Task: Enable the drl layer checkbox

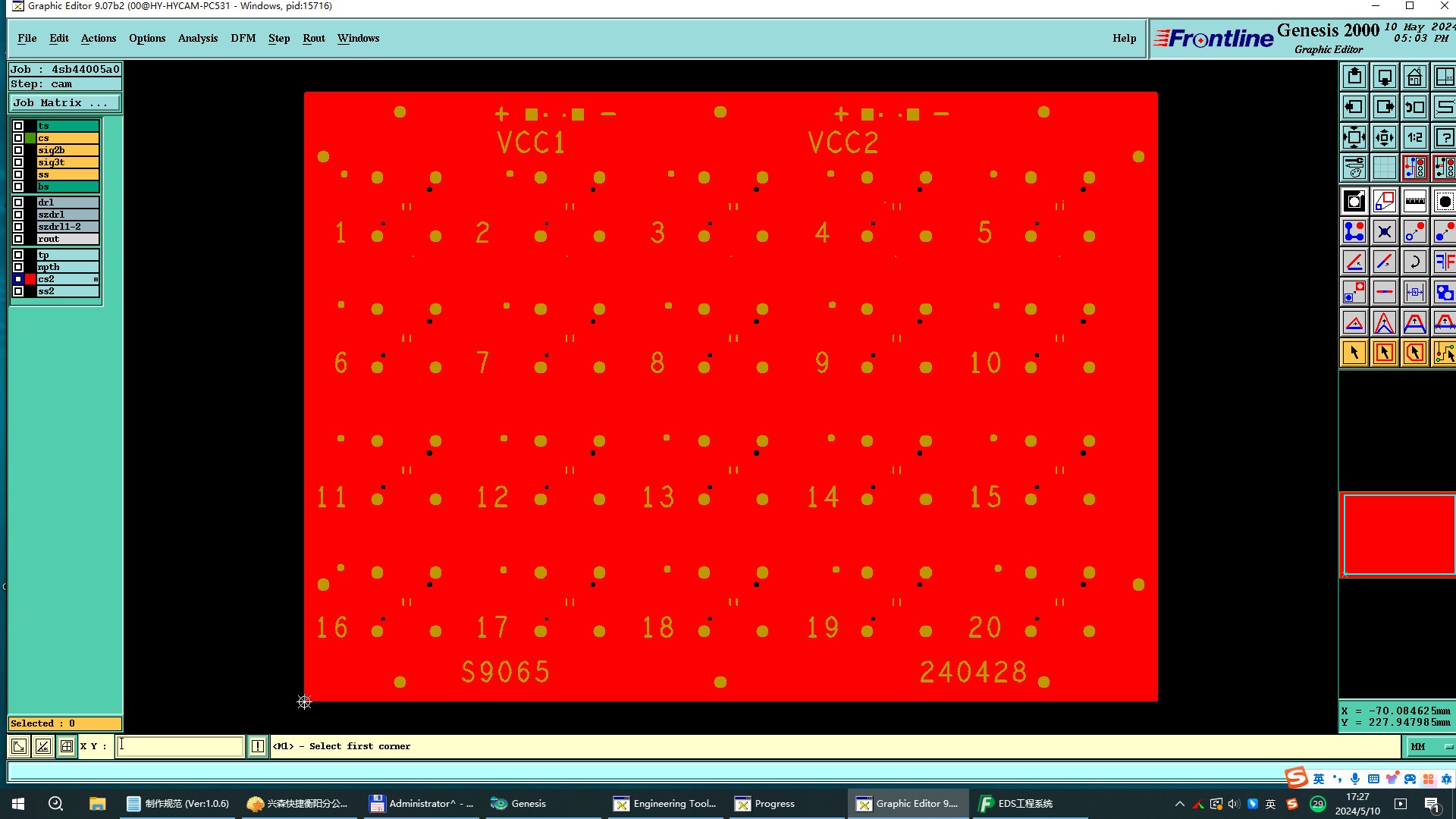Action: [18, 202]
